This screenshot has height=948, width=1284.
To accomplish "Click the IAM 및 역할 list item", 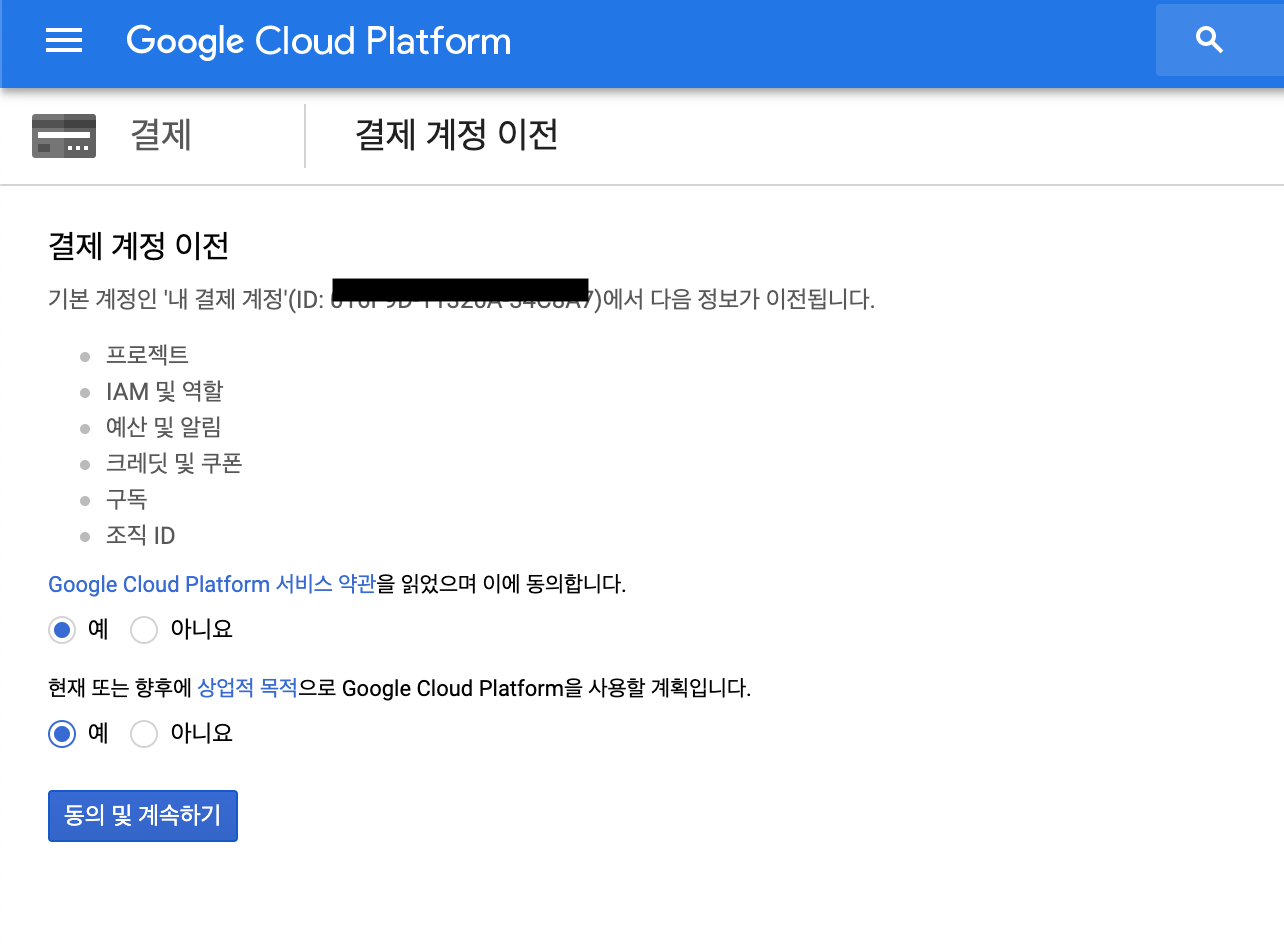I will [164, 391].
